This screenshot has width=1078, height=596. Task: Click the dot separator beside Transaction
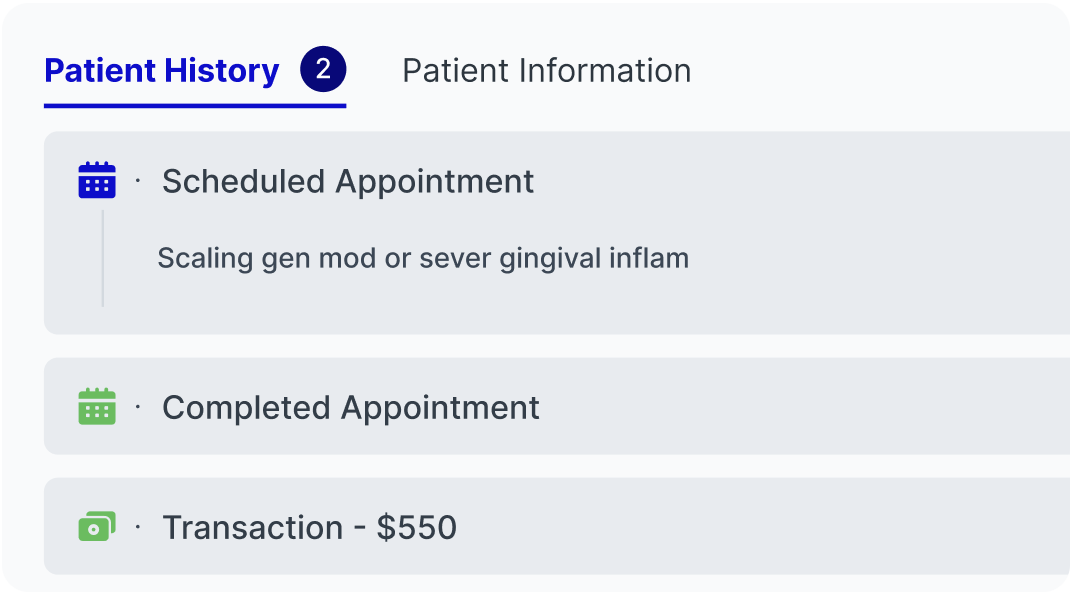(x=138, y=527)
